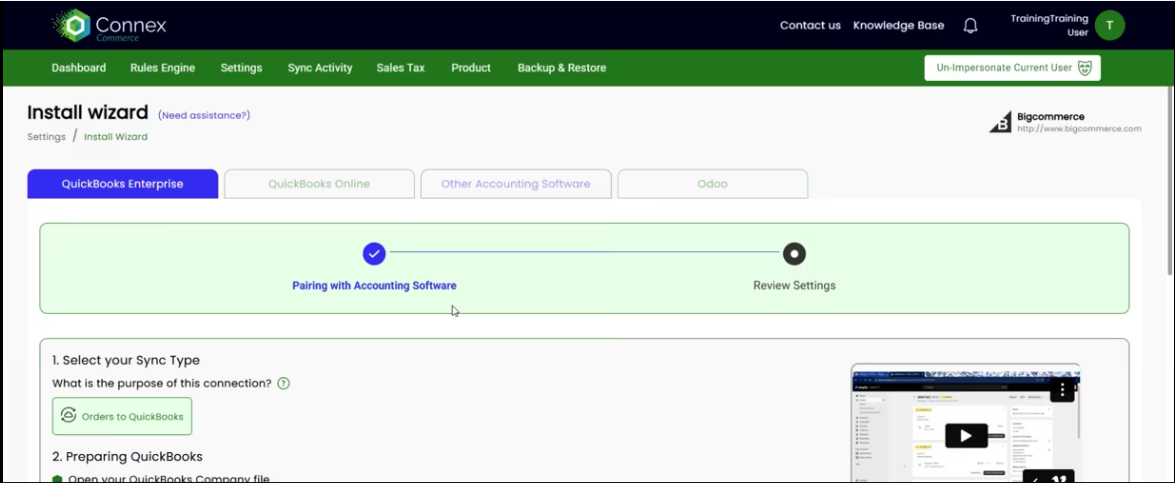1175x483 pixels.
Task: Click the Install Wizard breadcrumb
Action: click(116, 137)
